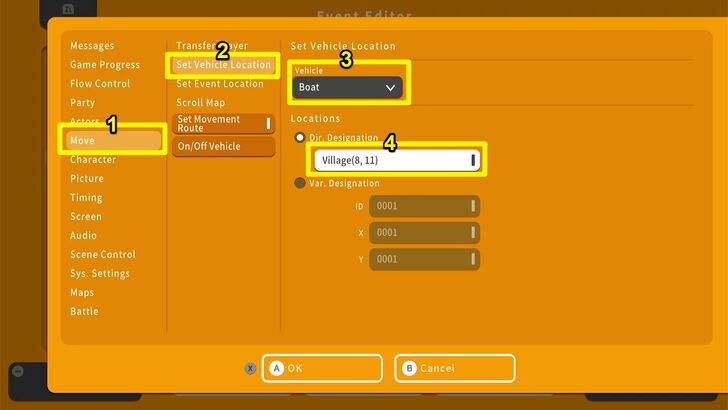
Task: Click the ID variable field
Action: tap(424, 206)
